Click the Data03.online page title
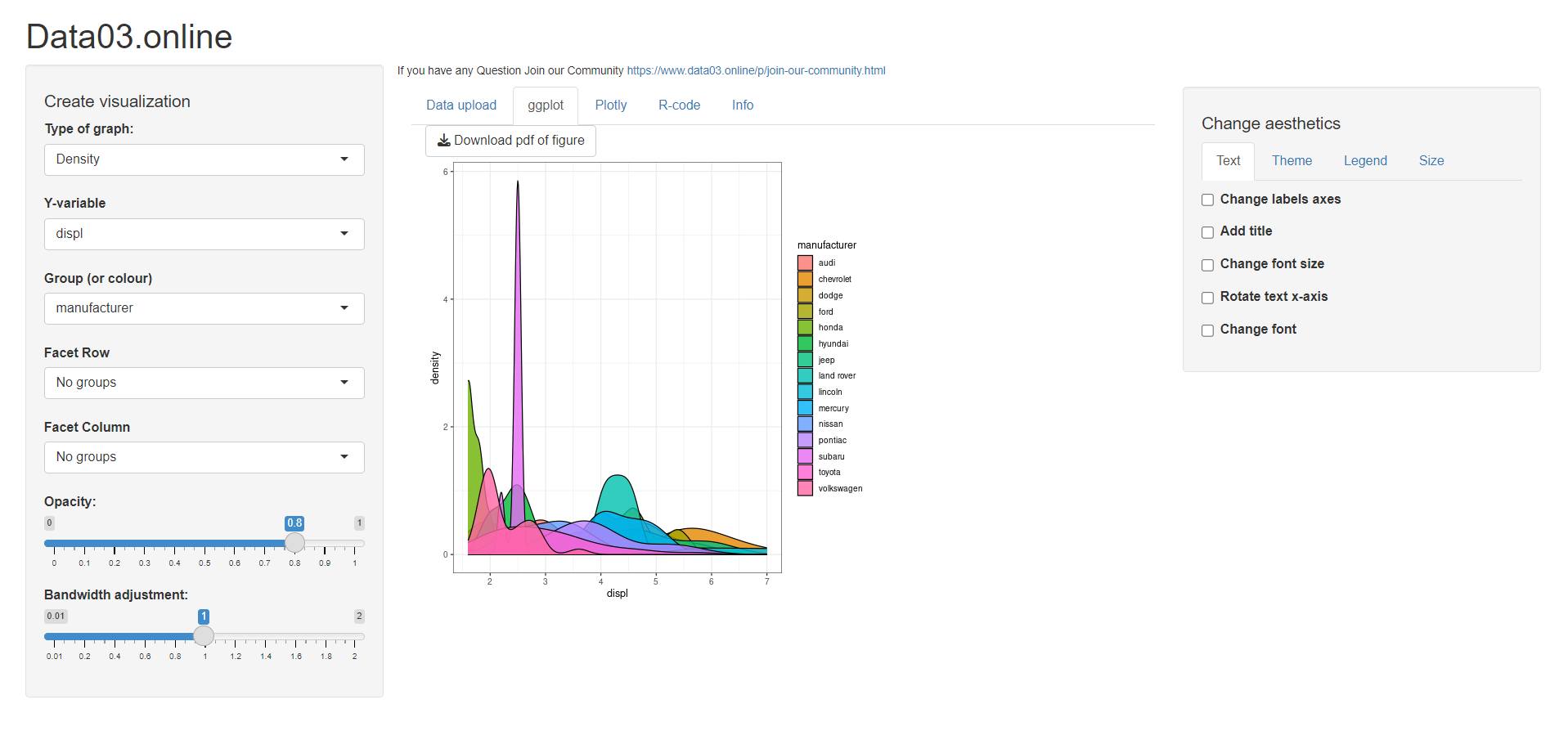The width and height of the screenshot is (1568, 749). [x=129, y=37]
